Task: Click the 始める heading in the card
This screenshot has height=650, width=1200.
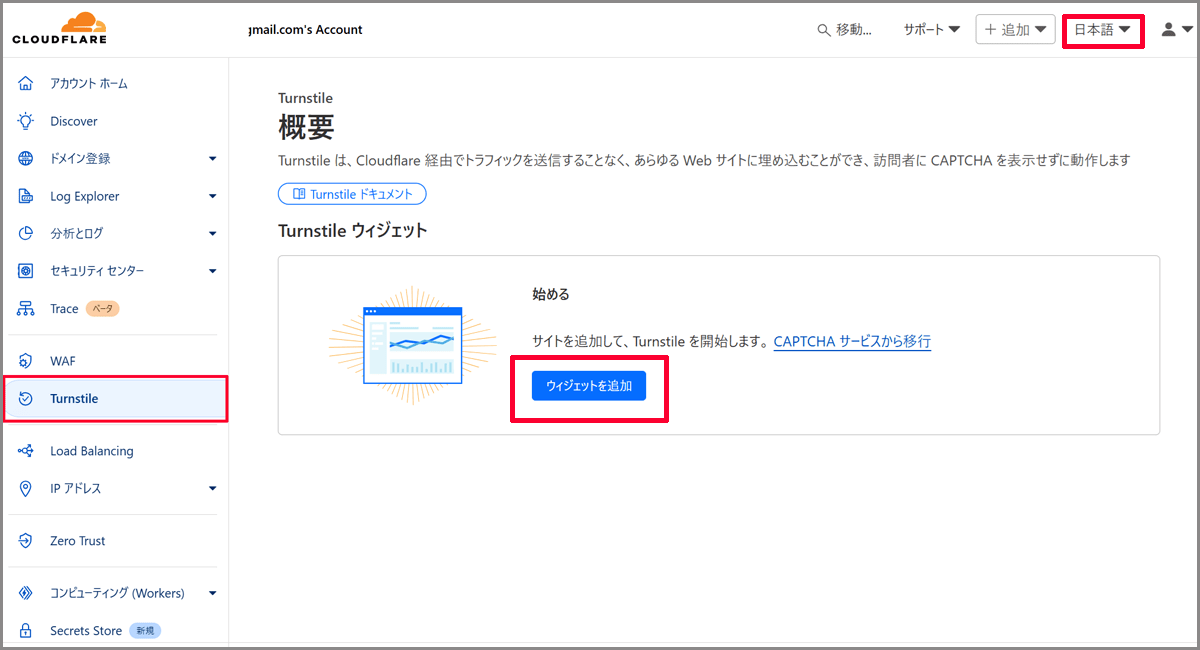Action: (x=550, y=295)
